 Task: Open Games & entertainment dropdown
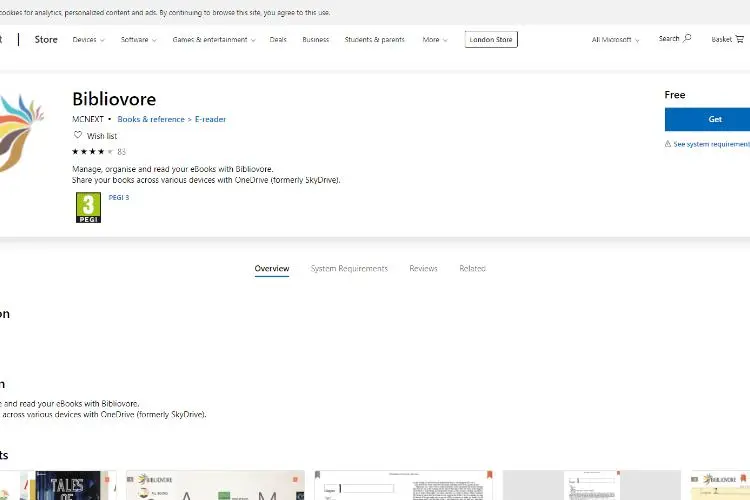[x=214, y=40]
